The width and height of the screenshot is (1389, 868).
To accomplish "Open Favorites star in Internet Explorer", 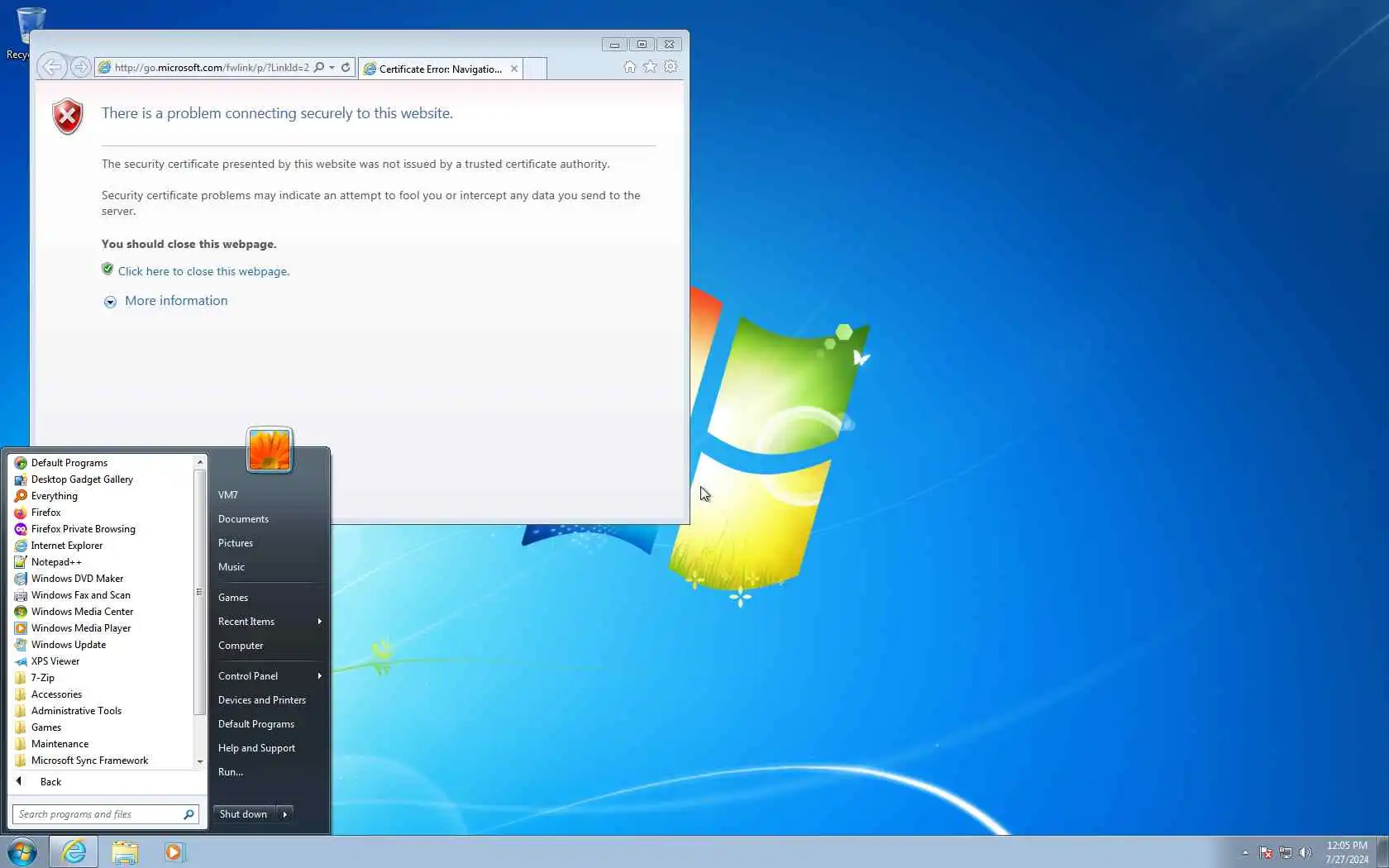I will click(650, 67).
